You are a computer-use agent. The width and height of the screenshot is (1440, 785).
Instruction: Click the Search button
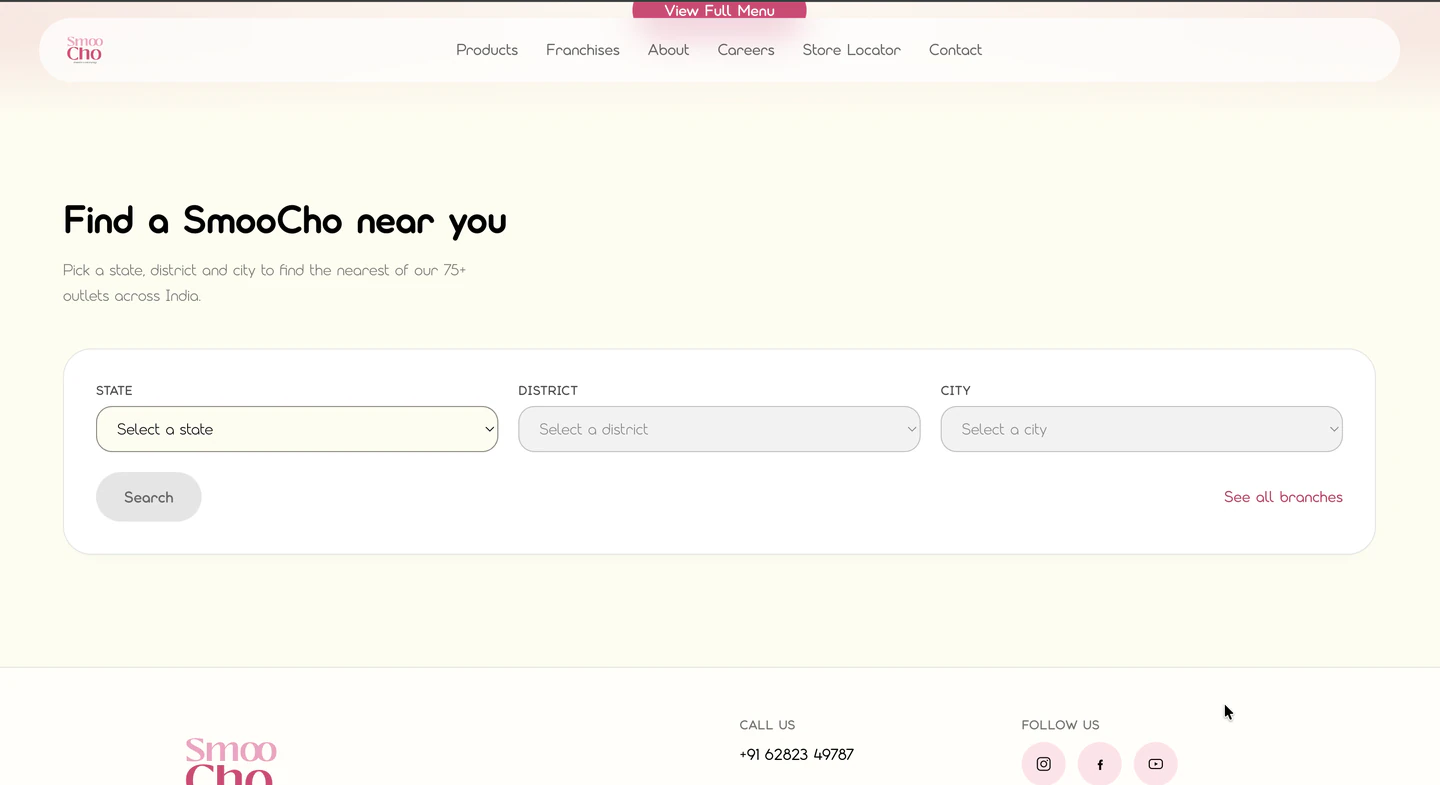pyautogui.click(x=149, y=497)
